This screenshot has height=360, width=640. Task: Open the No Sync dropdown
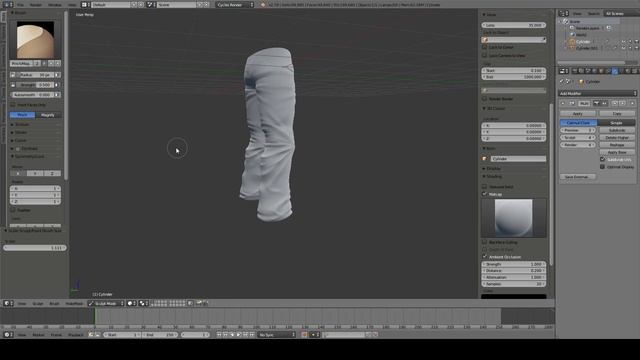(x=276, y=335)
